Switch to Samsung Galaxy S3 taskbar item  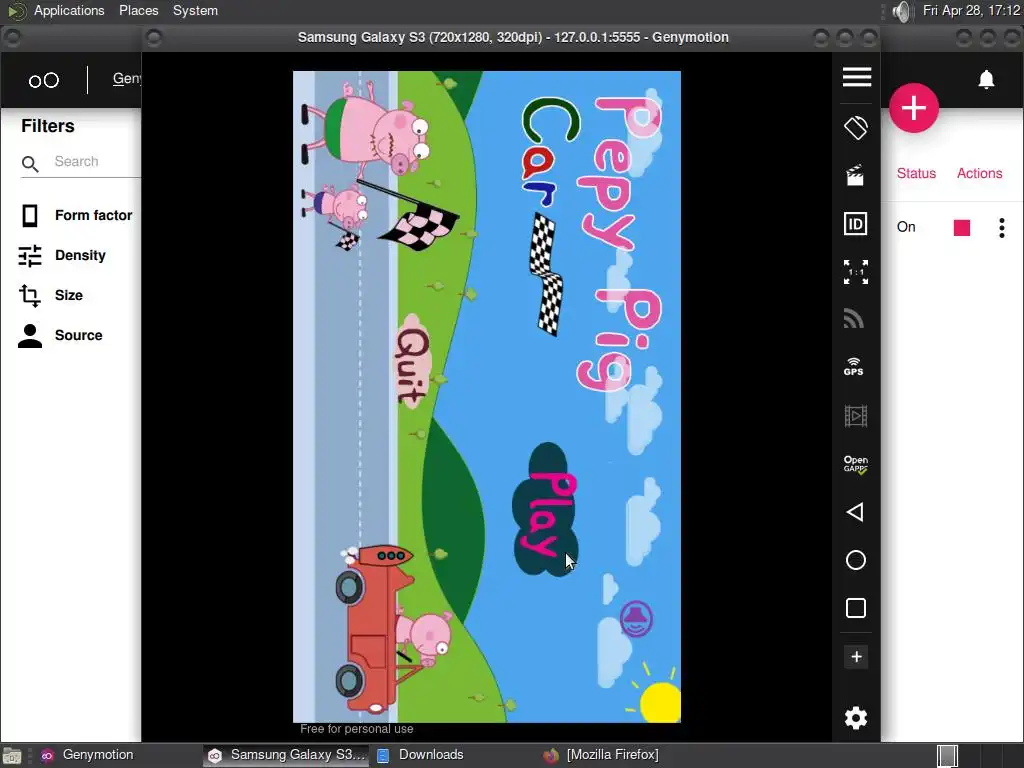287,755
